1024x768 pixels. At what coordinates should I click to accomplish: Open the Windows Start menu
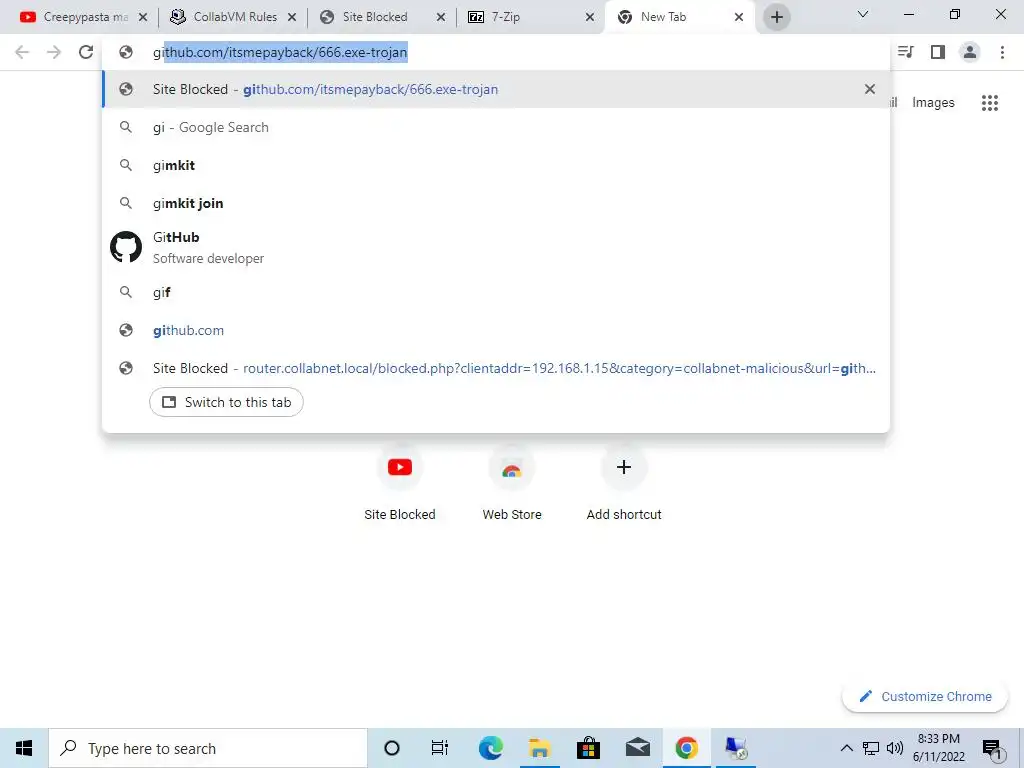24,748
